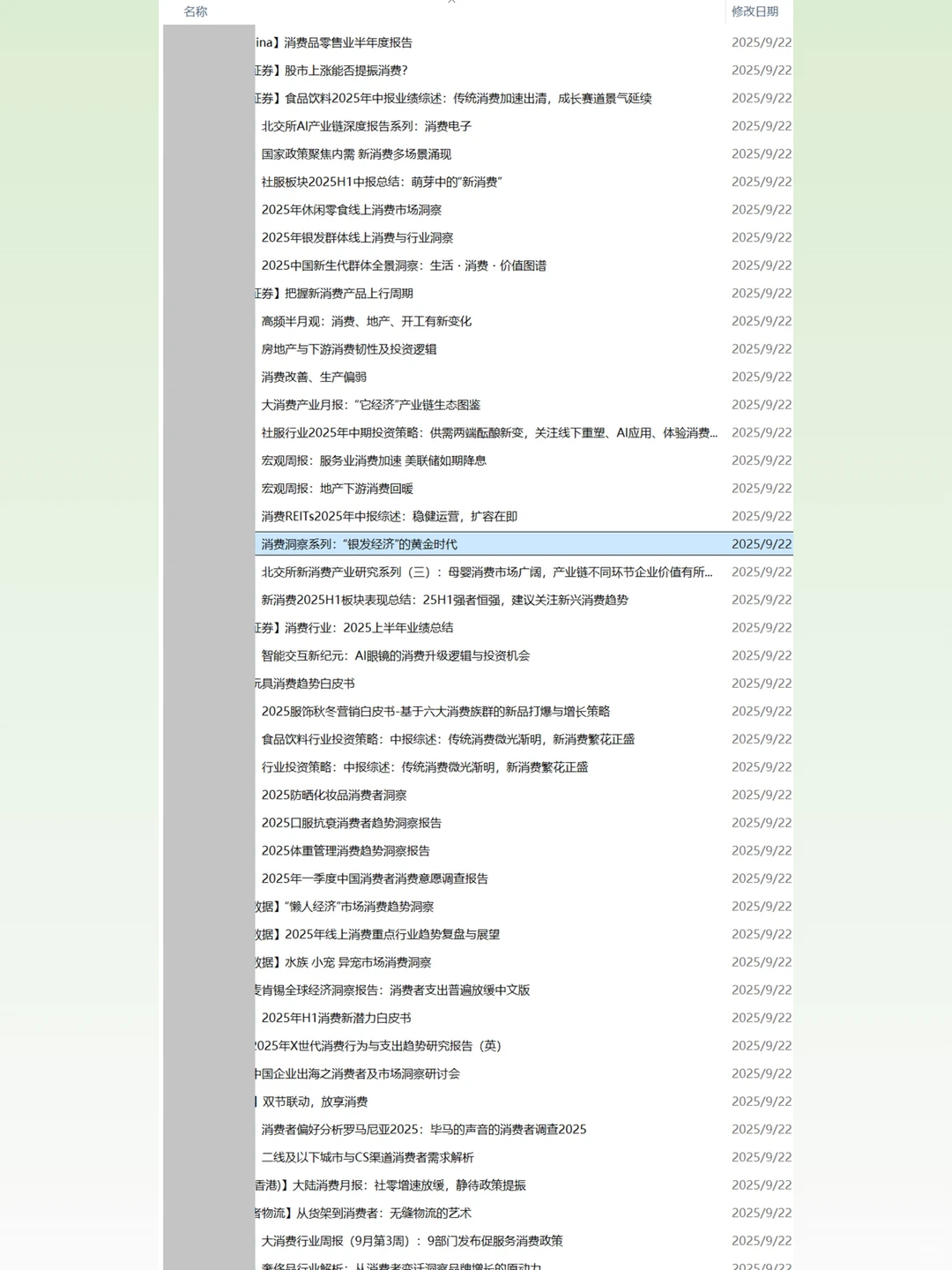Select file 2025年线上消费重点行业趋势复盘与展望
This screenshot has width=952, height=1270.
378,935
